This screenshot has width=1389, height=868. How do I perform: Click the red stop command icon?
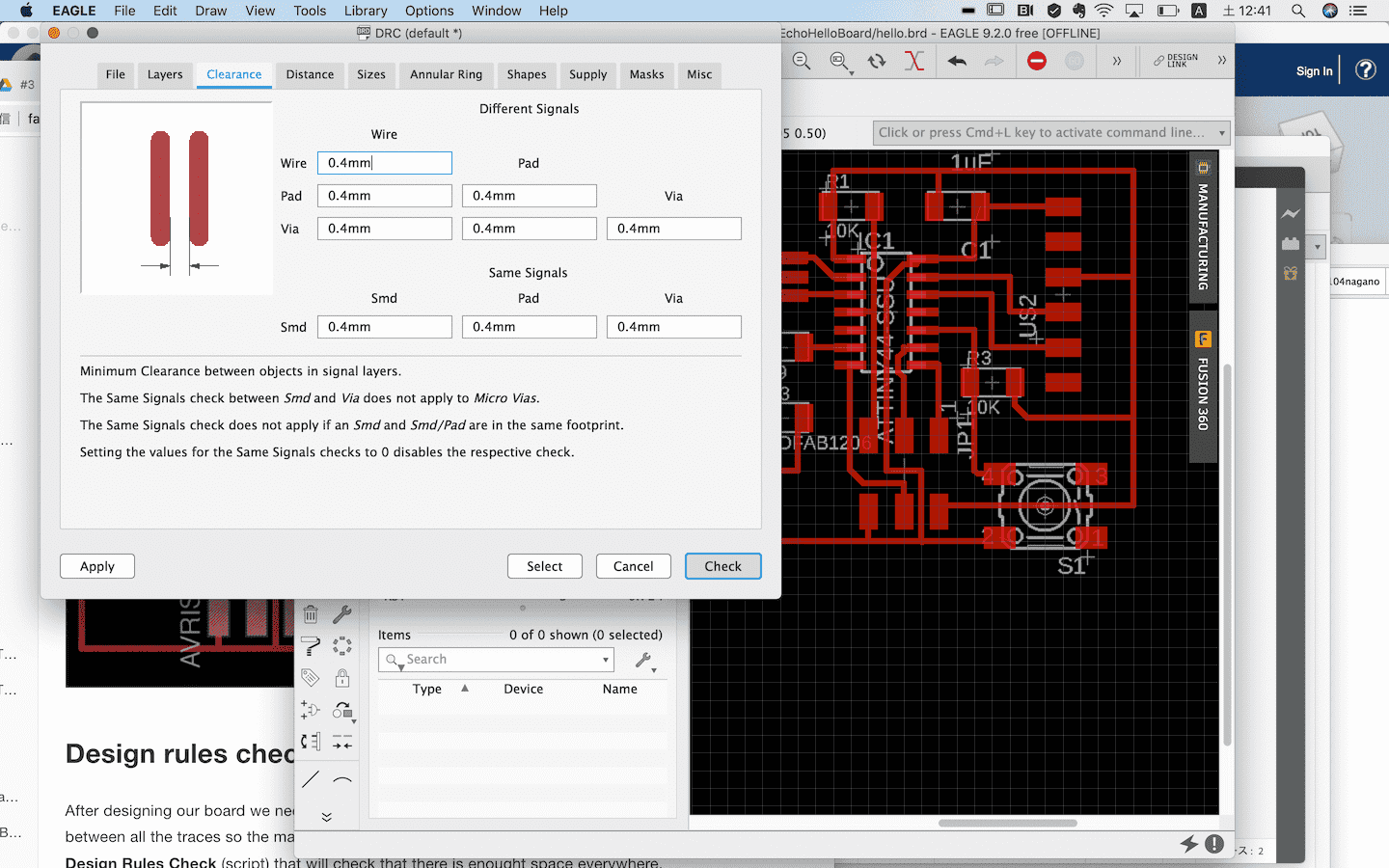tap(1037, 62)
